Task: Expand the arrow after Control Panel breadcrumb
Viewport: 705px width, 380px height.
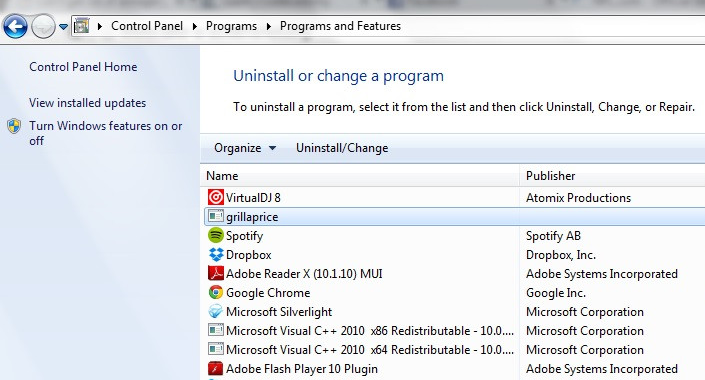Action: coord(194,27)
